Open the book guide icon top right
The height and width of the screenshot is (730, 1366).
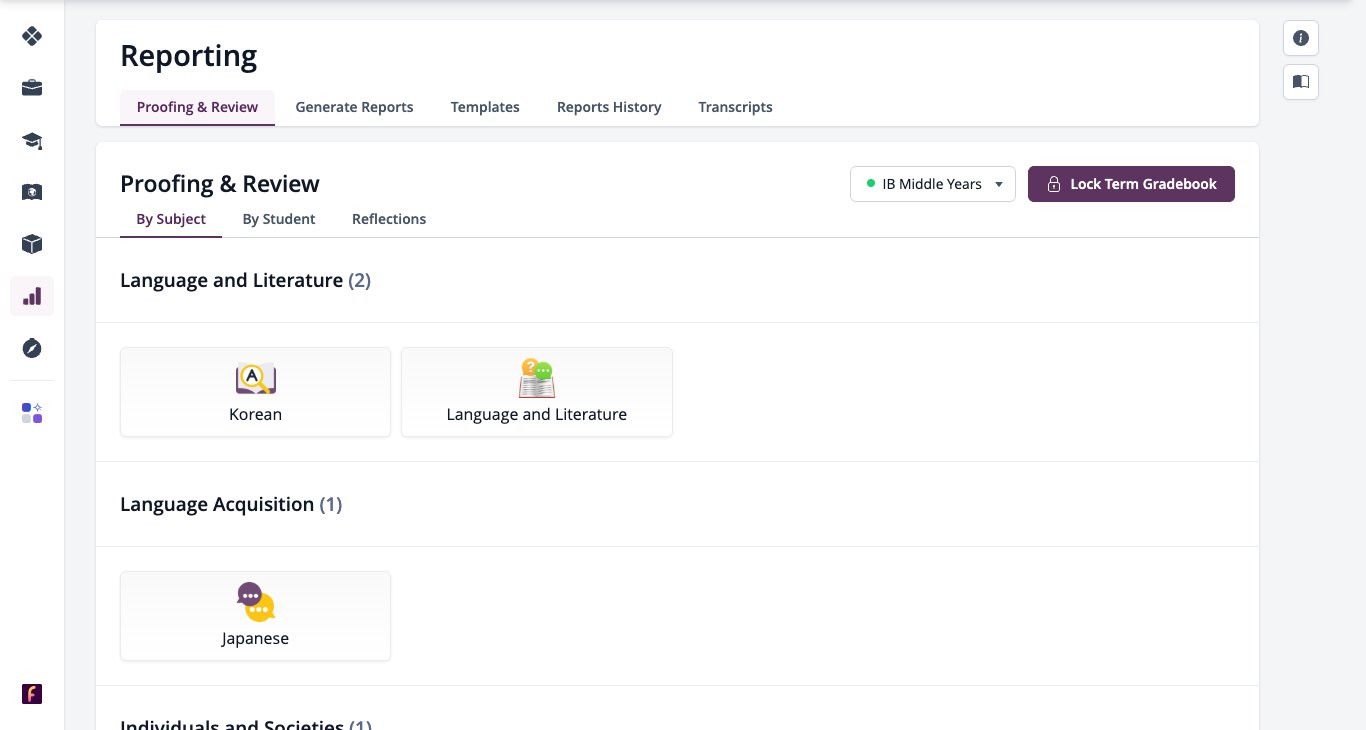[1301, 82]
